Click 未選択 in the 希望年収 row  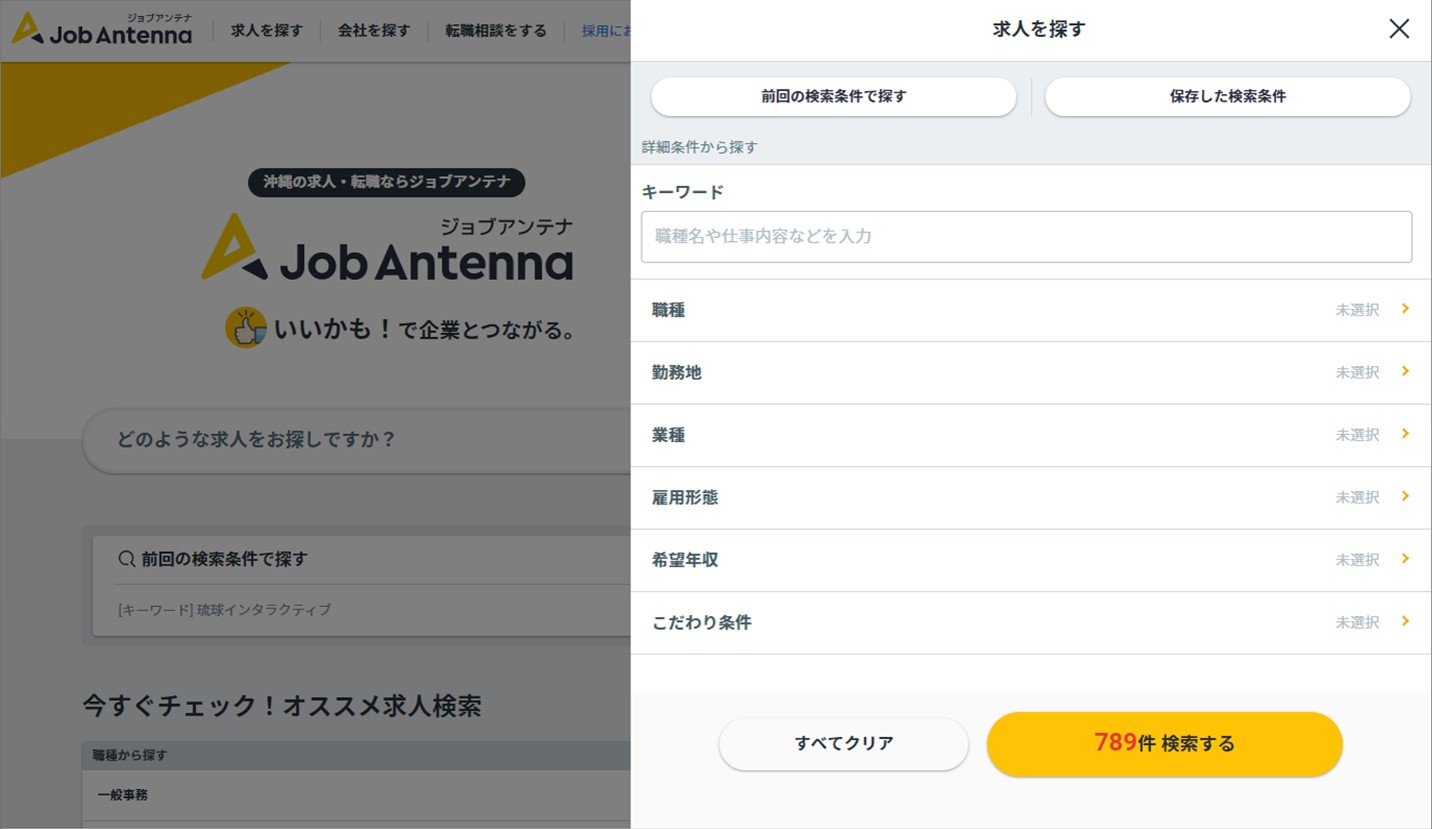(1357, 560)
